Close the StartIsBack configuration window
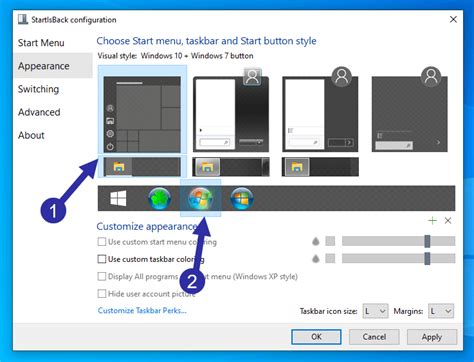Screen dimensions: 474x362 [x=453, y=19]
